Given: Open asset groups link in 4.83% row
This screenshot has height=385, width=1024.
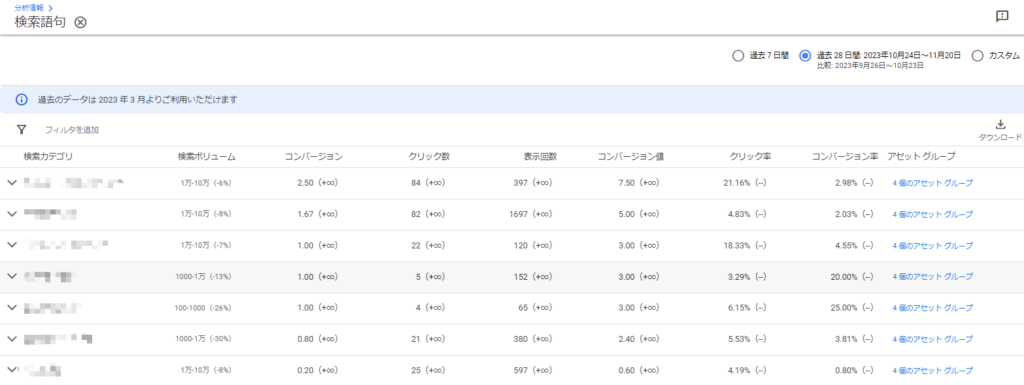Looking at the screenshot, I should coord(933,215).
